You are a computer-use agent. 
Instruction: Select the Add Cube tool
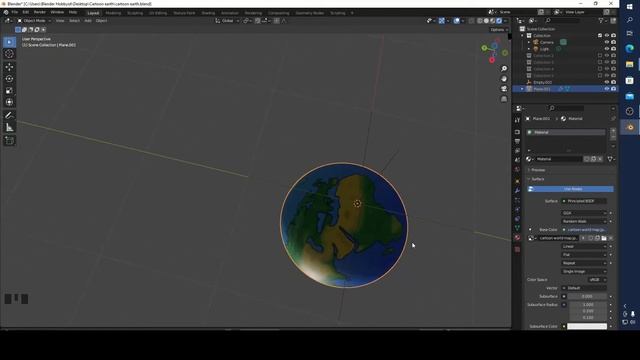[x=9, y=141]
